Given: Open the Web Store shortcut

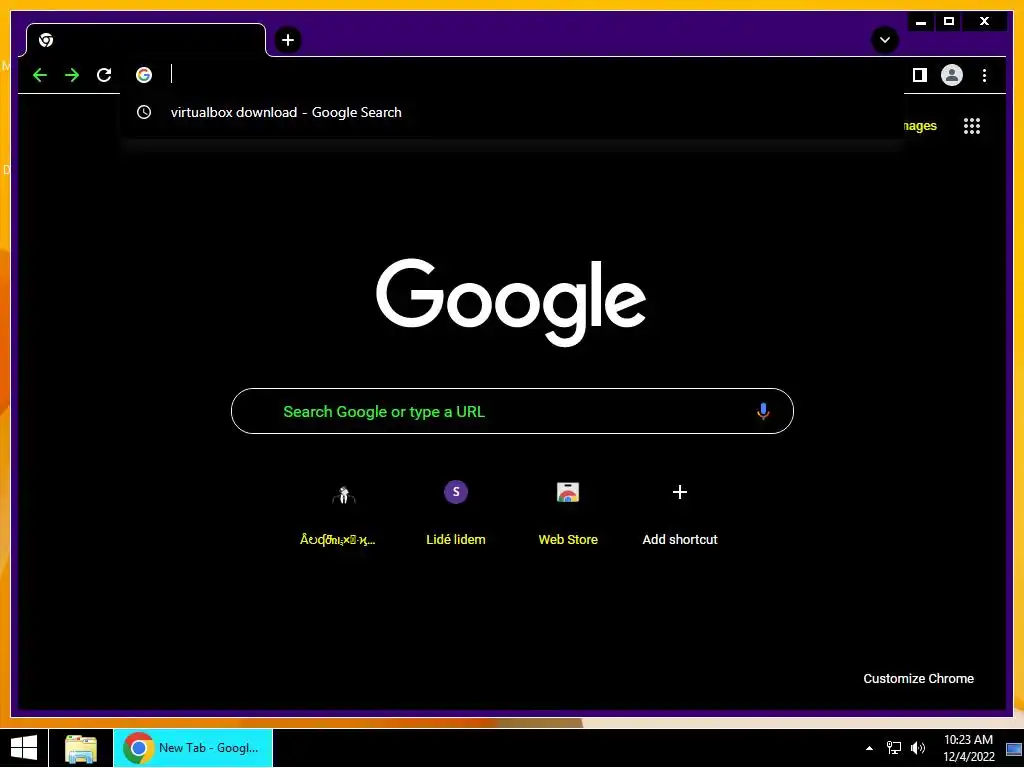Looking at the screenshot, I should click(568, 513).
